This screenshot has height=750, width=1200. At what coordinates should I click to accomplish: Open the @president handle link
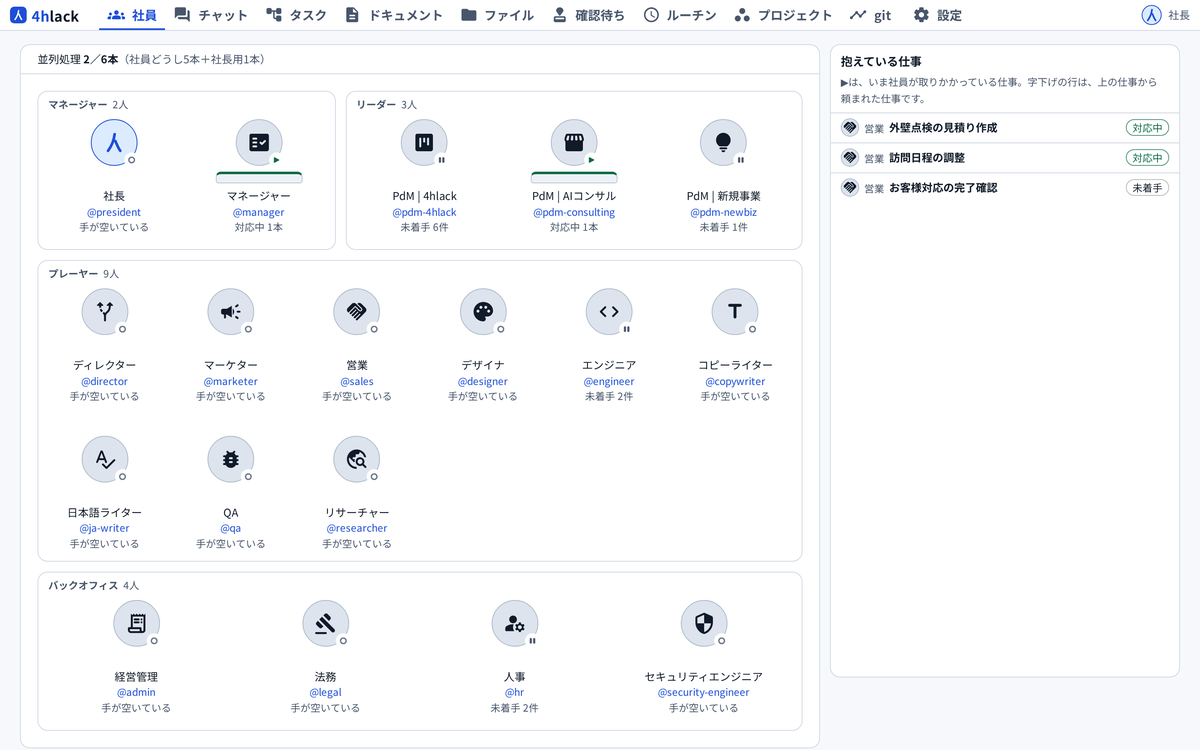(x=114, y=212)
